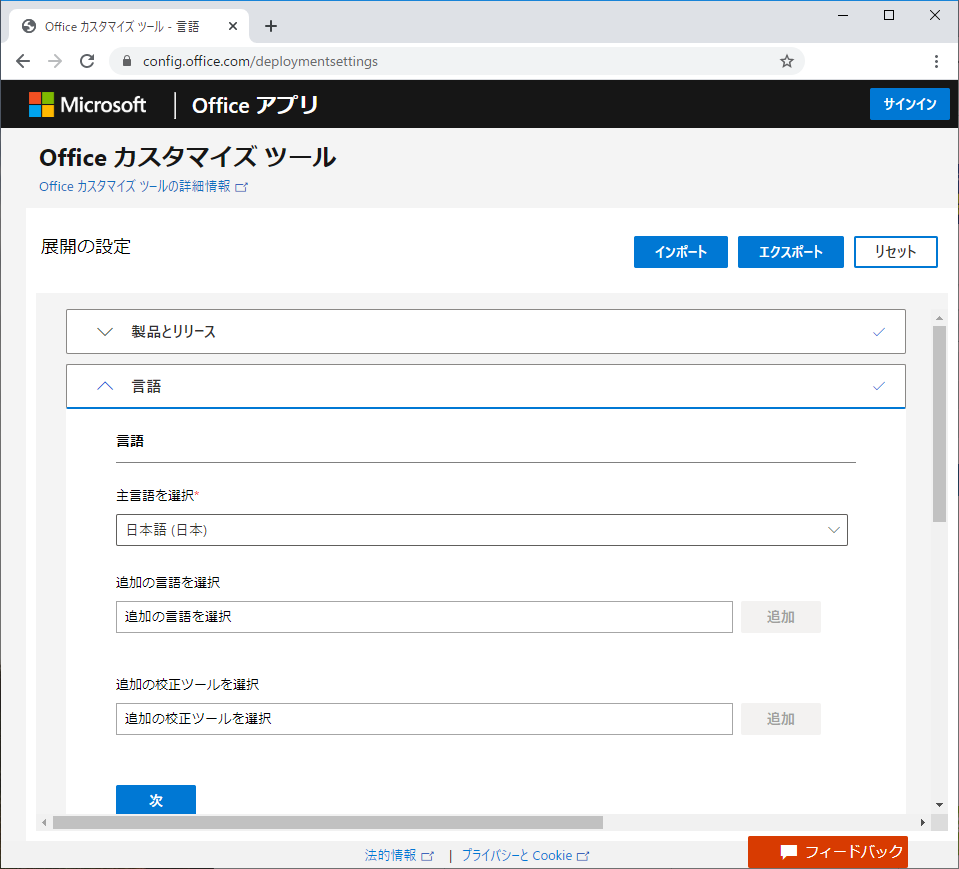Open the Office カスタマイズ ツールの詳細情報 link
Viewport: 959px width, 869px height.
coord(143,187)
